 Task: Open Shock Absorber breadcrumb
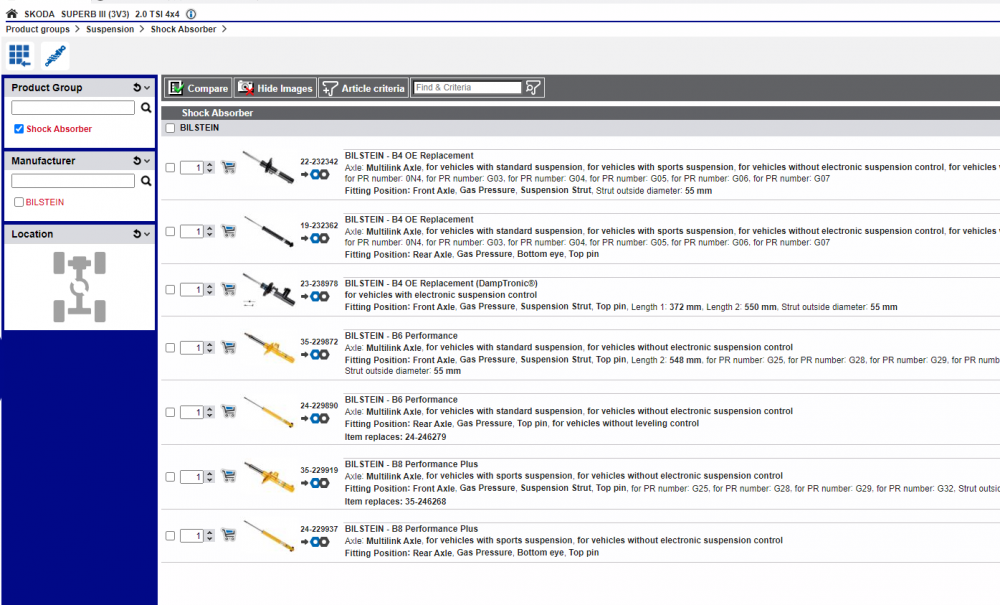184,29
